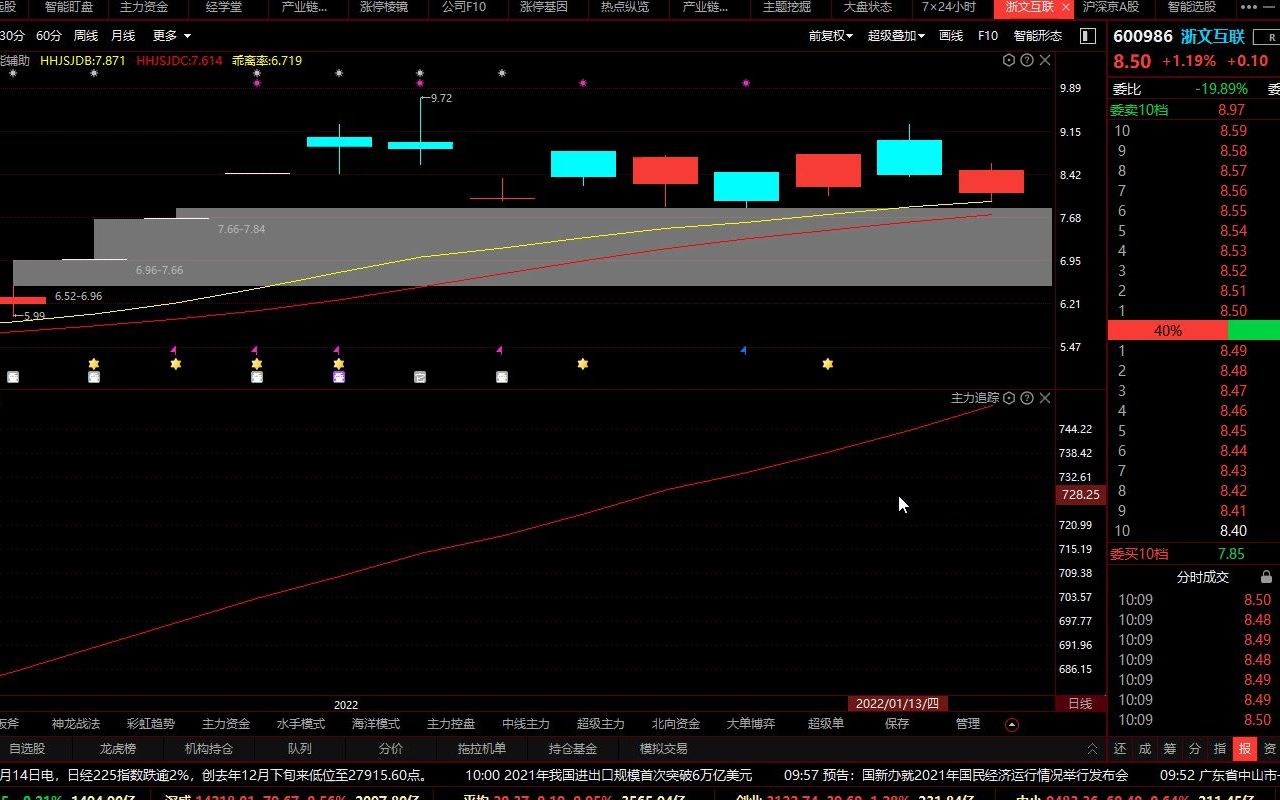Screen dimensions: 1280x800
Task: Open the 涨停棱镜 top tab
Action: (384, 7)
